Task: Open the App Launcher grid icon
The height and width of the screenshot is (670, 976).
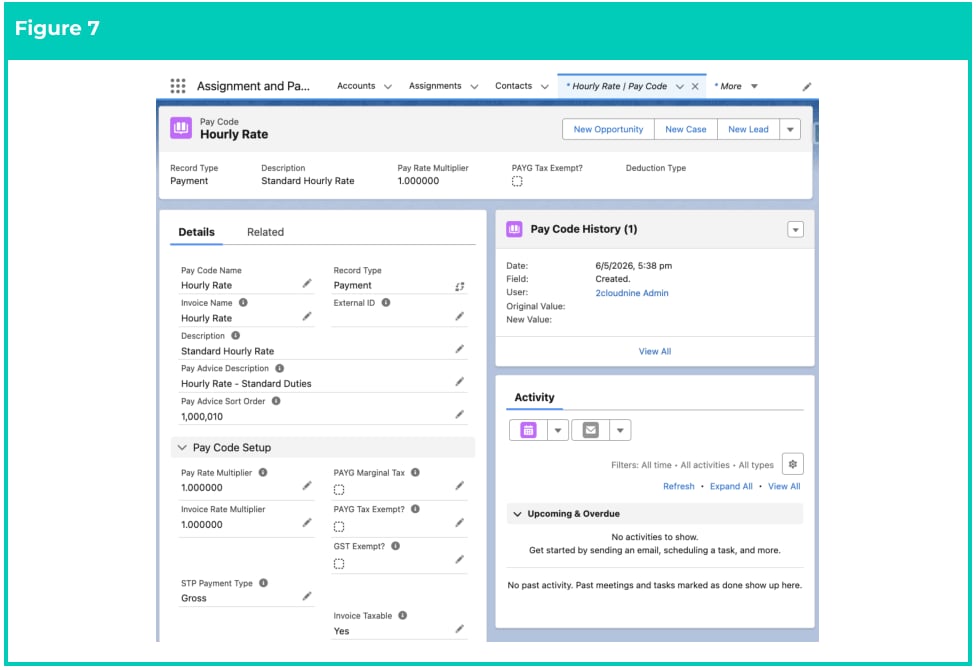Action: pos(178,86)
